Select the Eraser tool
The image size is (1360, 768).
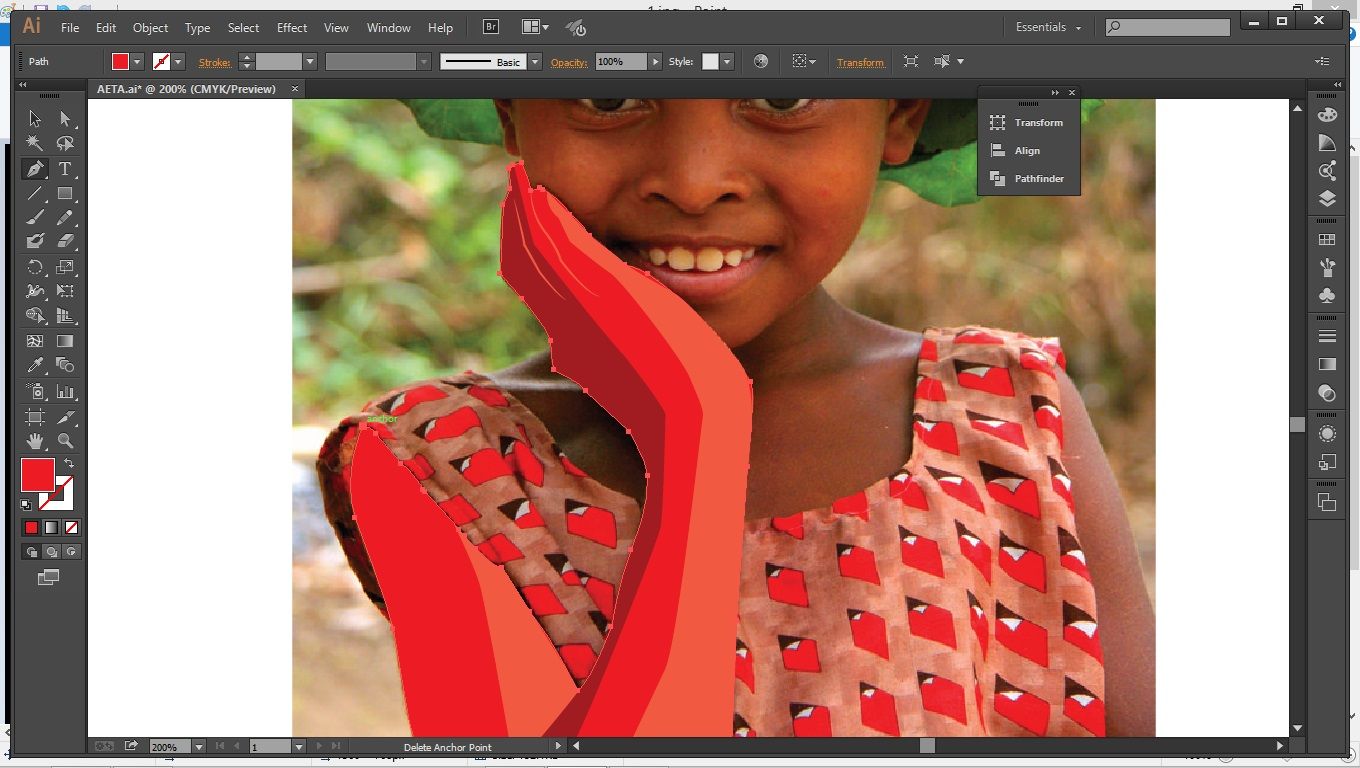(x=65, y=241)
